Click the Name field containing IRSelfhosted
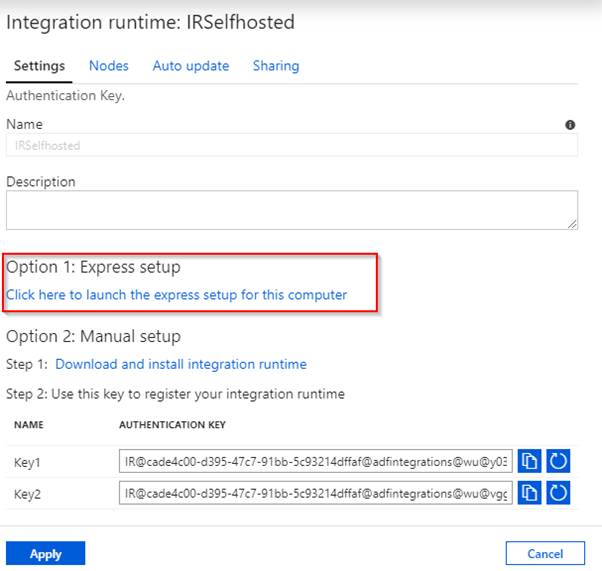The height and width of the screenshot is (571, 602). pyautogui.click(x=290, y=145)
